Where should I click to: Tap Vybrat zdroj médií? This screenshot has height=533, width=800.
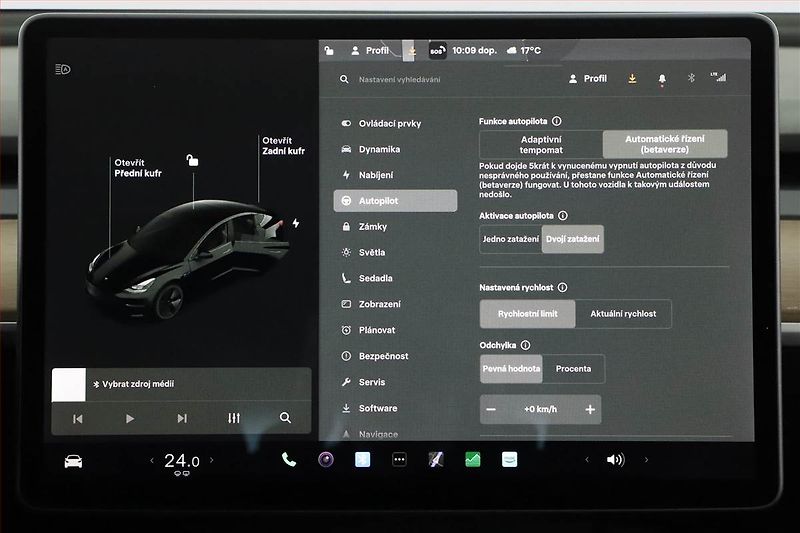(x=134, y=384)
